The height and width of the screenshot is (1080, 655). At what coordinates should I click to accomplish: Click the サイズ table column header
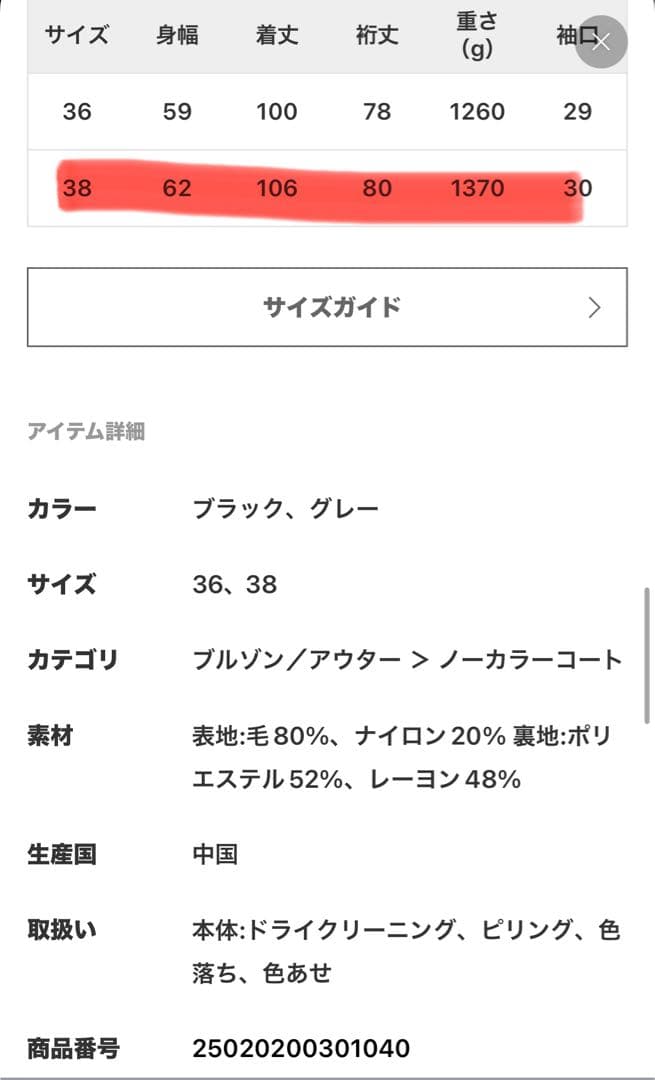click(77, 36)
